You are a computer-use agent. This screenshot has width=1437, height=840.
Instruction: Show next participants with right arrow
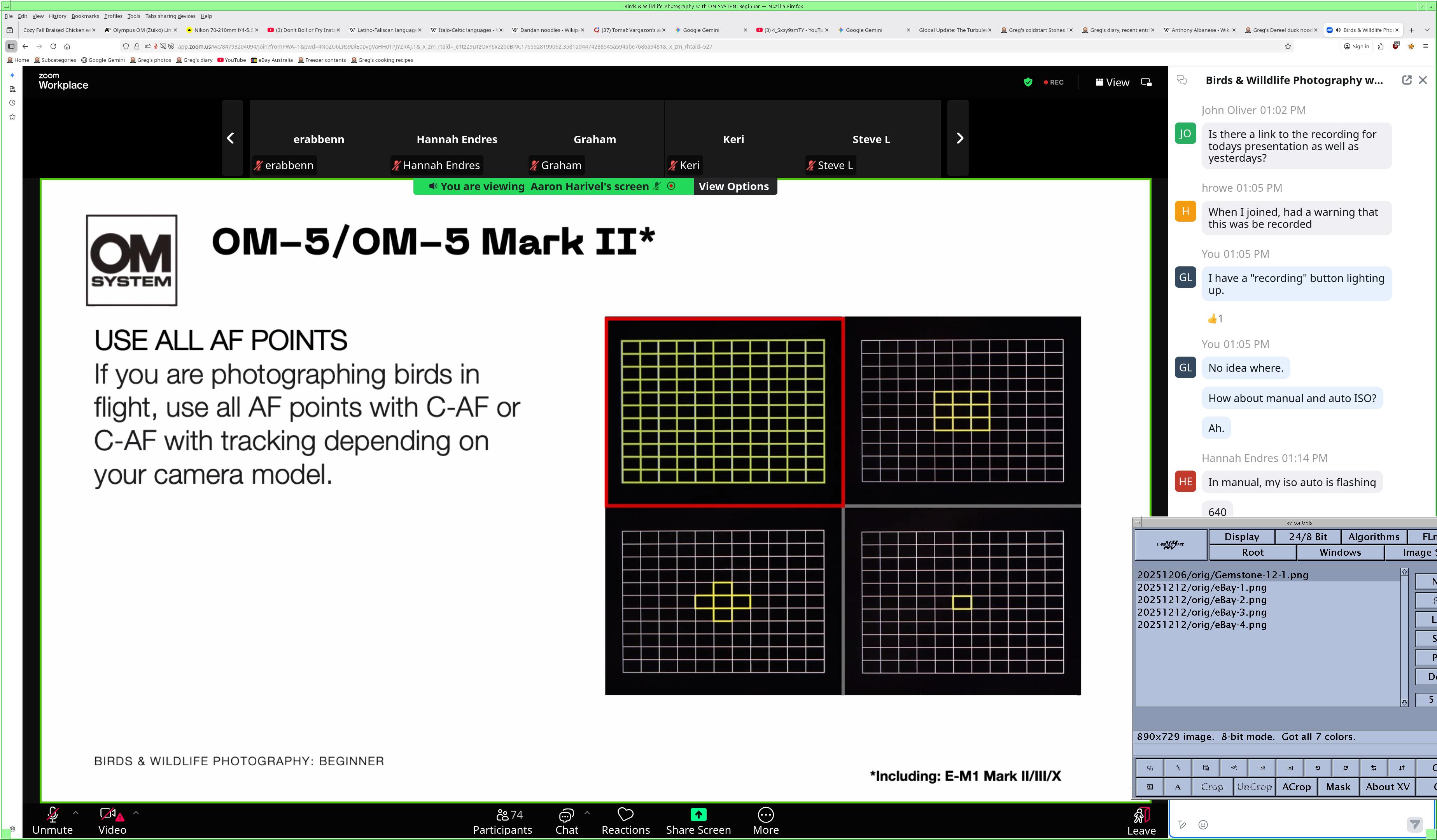point(959,138)
